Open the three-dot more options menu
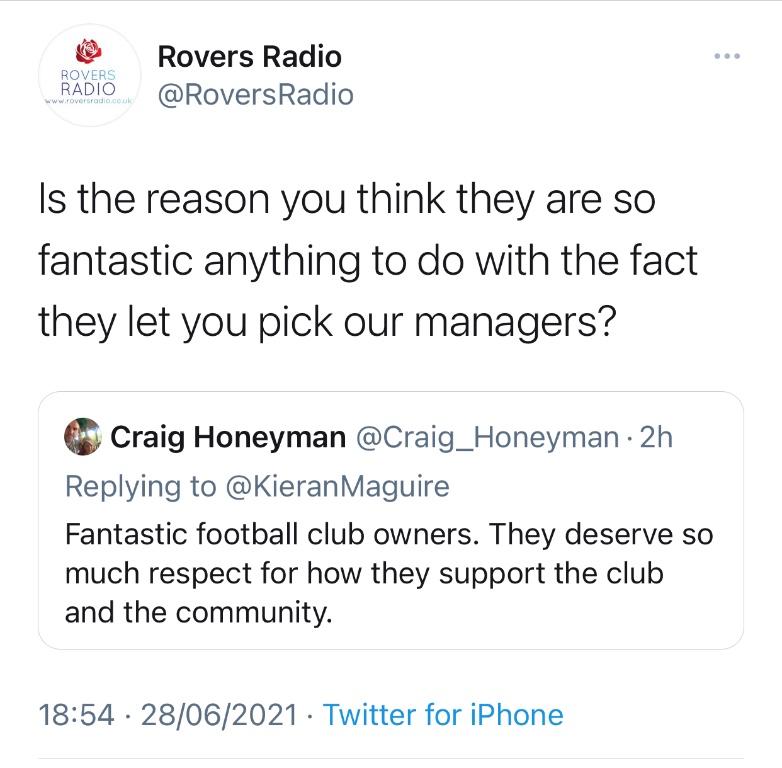This screenshot has width=782, height=768. [727, 56]
